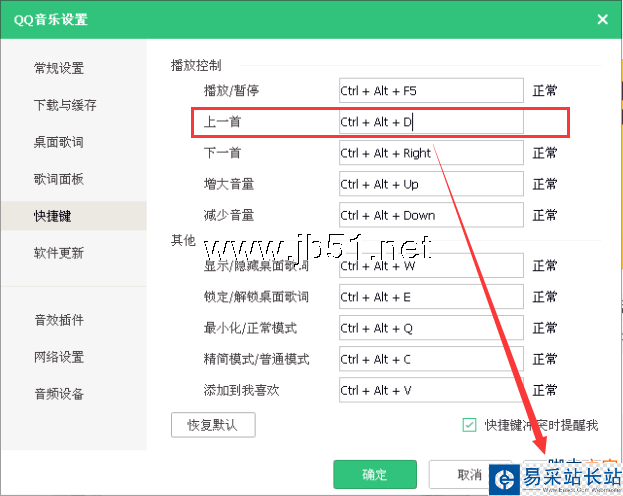This screenshot has height=496, width=623.
Task: Open the 下载与缓存 section
Action: pyautogui.click(x=65, y=105)
